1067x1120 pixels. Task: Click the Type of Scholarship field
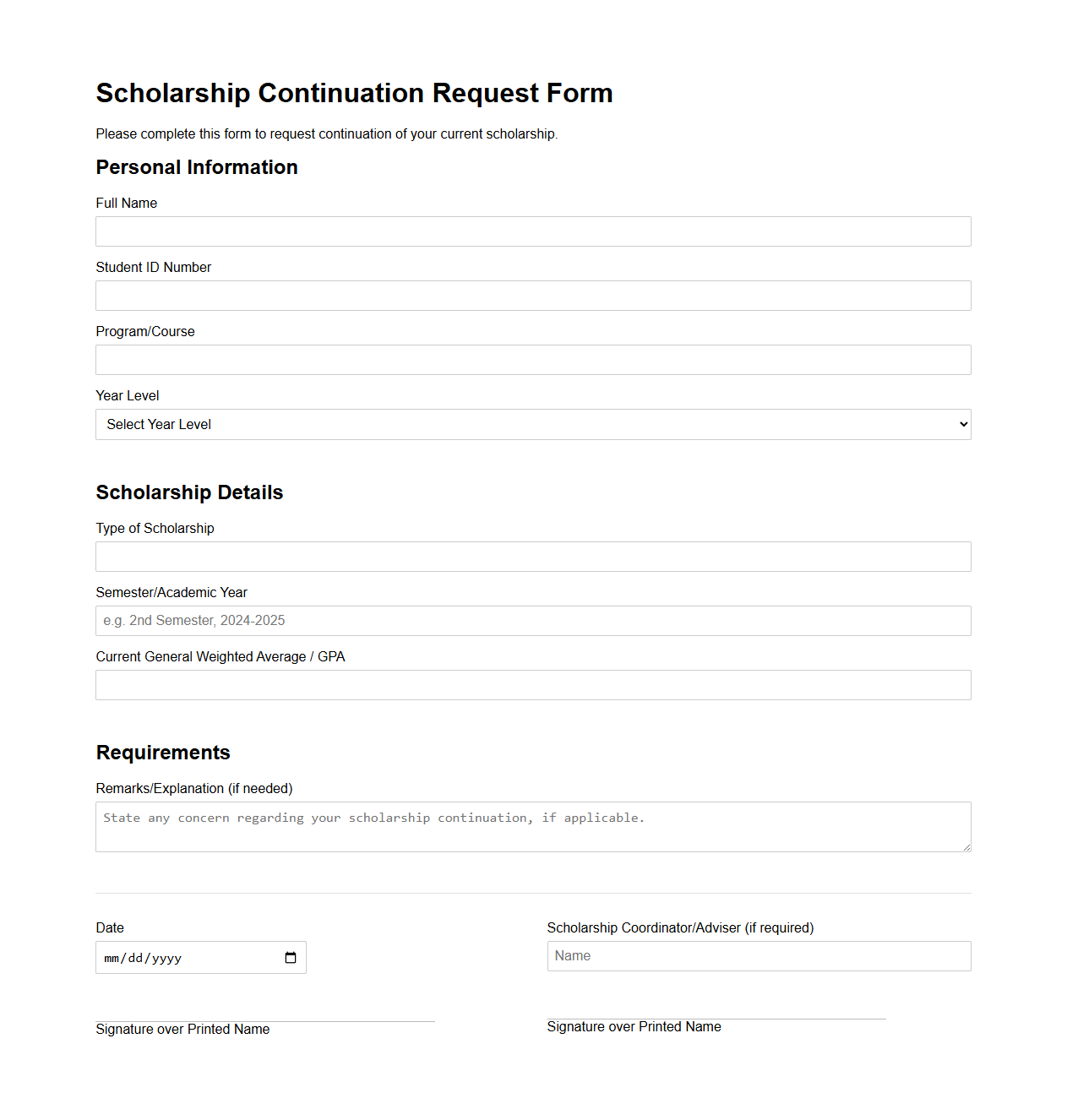point(532,556)
